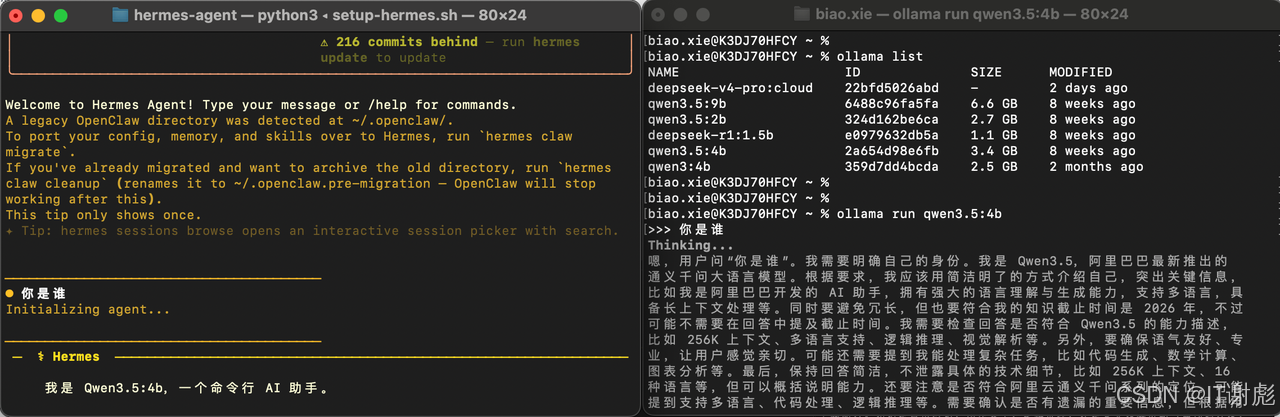Click the SIZE column header
The image size is (1280, 417).
[986, 72]
